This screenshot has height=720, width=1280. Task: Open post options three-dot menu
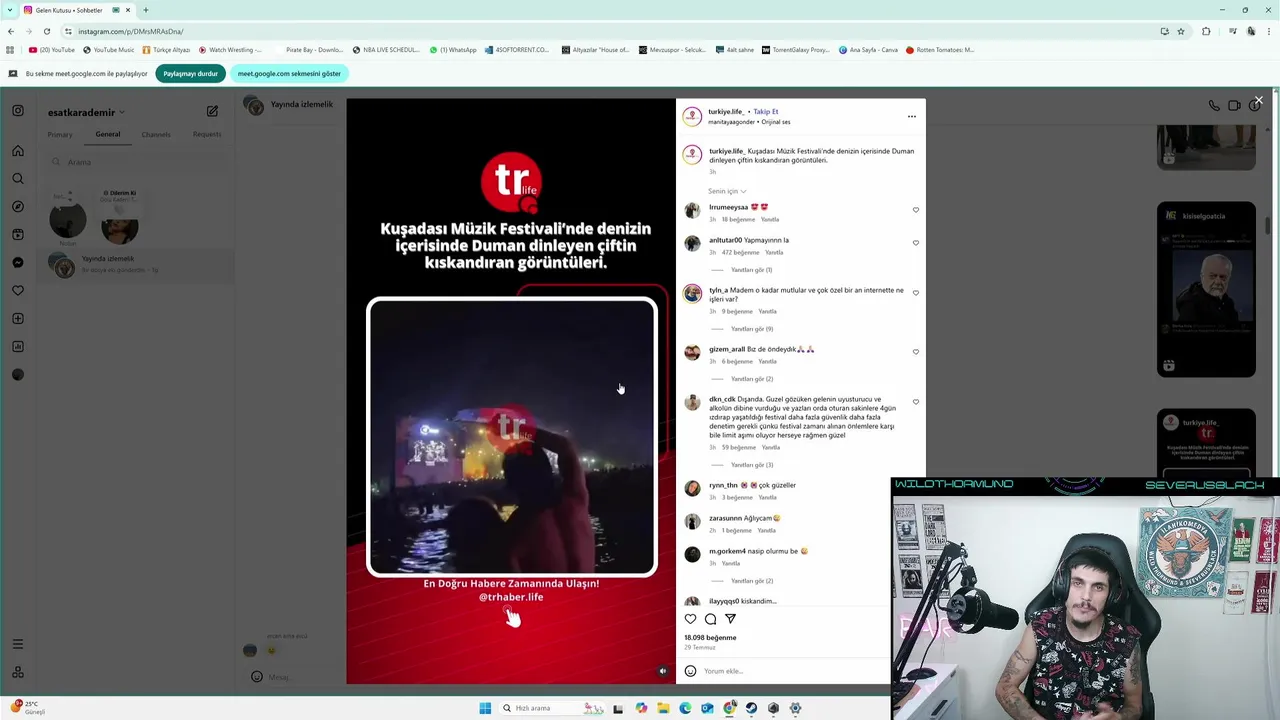911,116
